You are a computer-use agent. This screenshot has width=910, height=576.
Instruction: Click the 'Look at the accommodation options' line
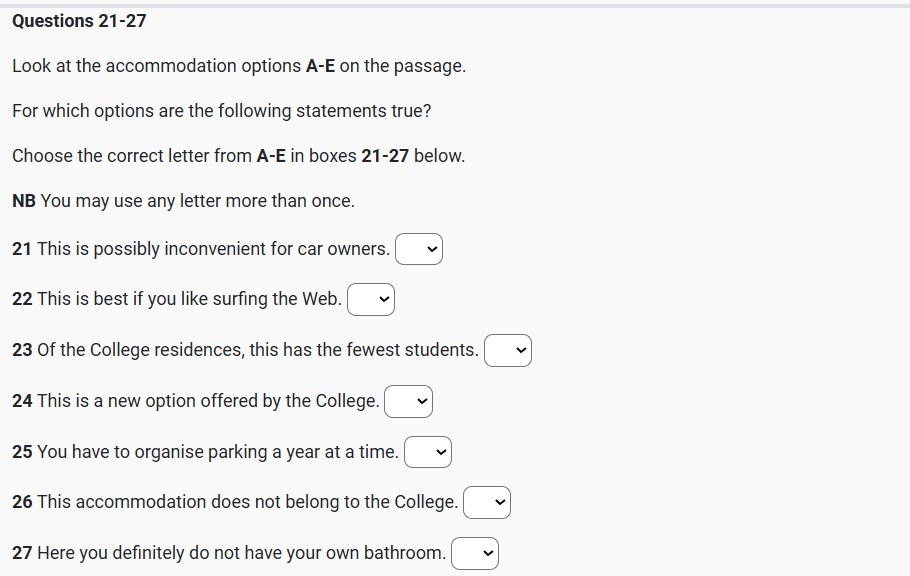pyautogui.click(x=238, y=66)
